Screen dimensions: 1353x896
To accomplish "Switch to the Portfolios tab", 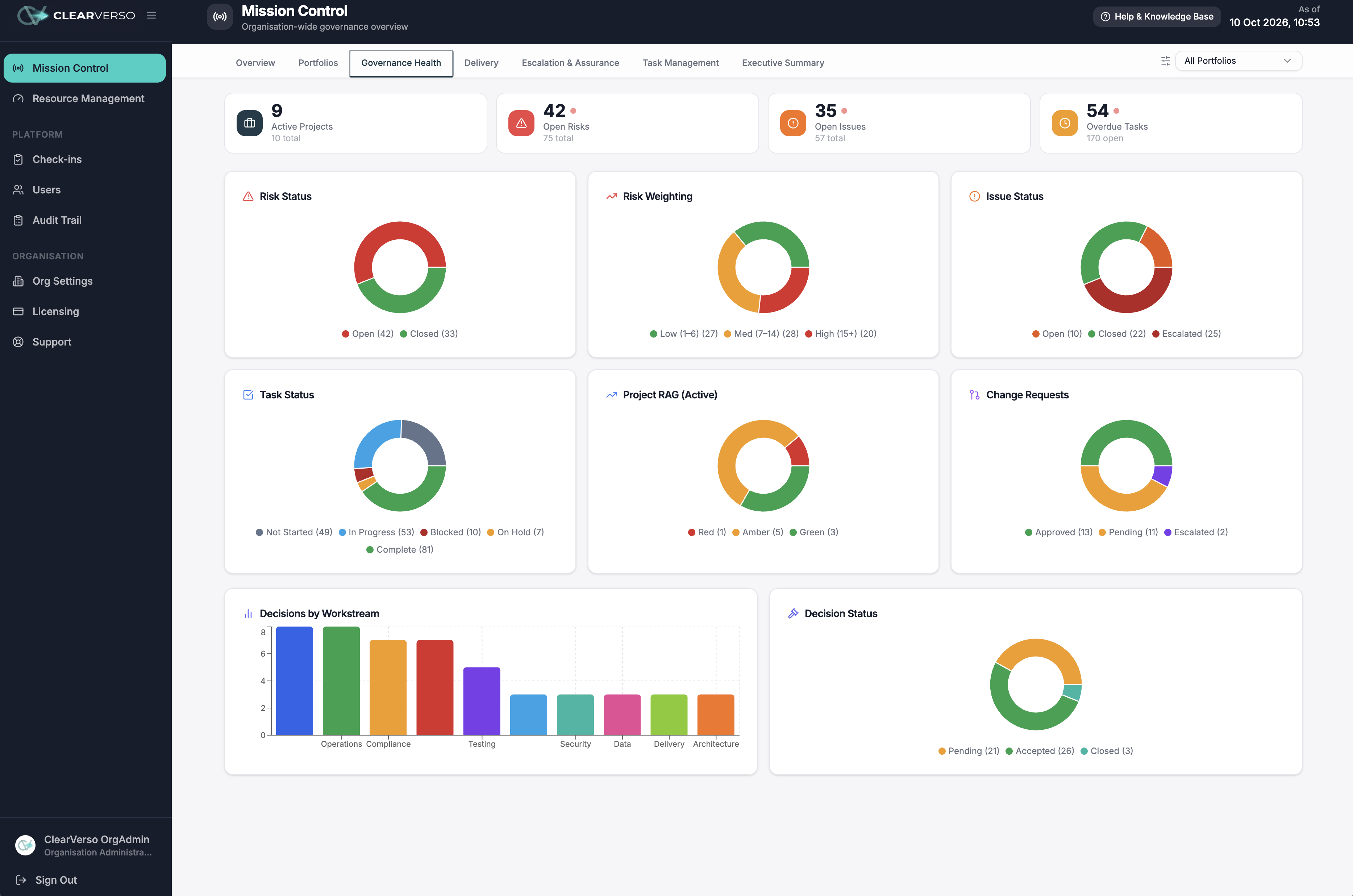I will pyautogui.click(x=318, y=63).
